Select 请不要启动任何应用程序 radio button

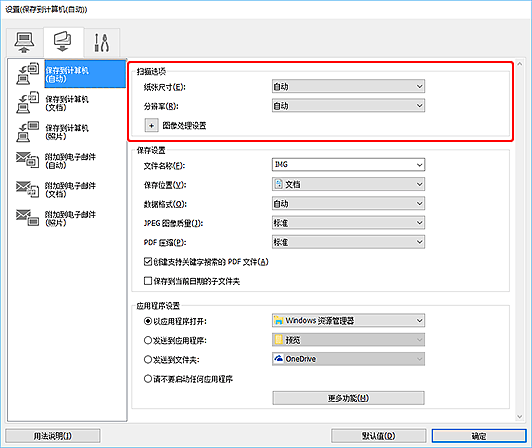[148, 379]
